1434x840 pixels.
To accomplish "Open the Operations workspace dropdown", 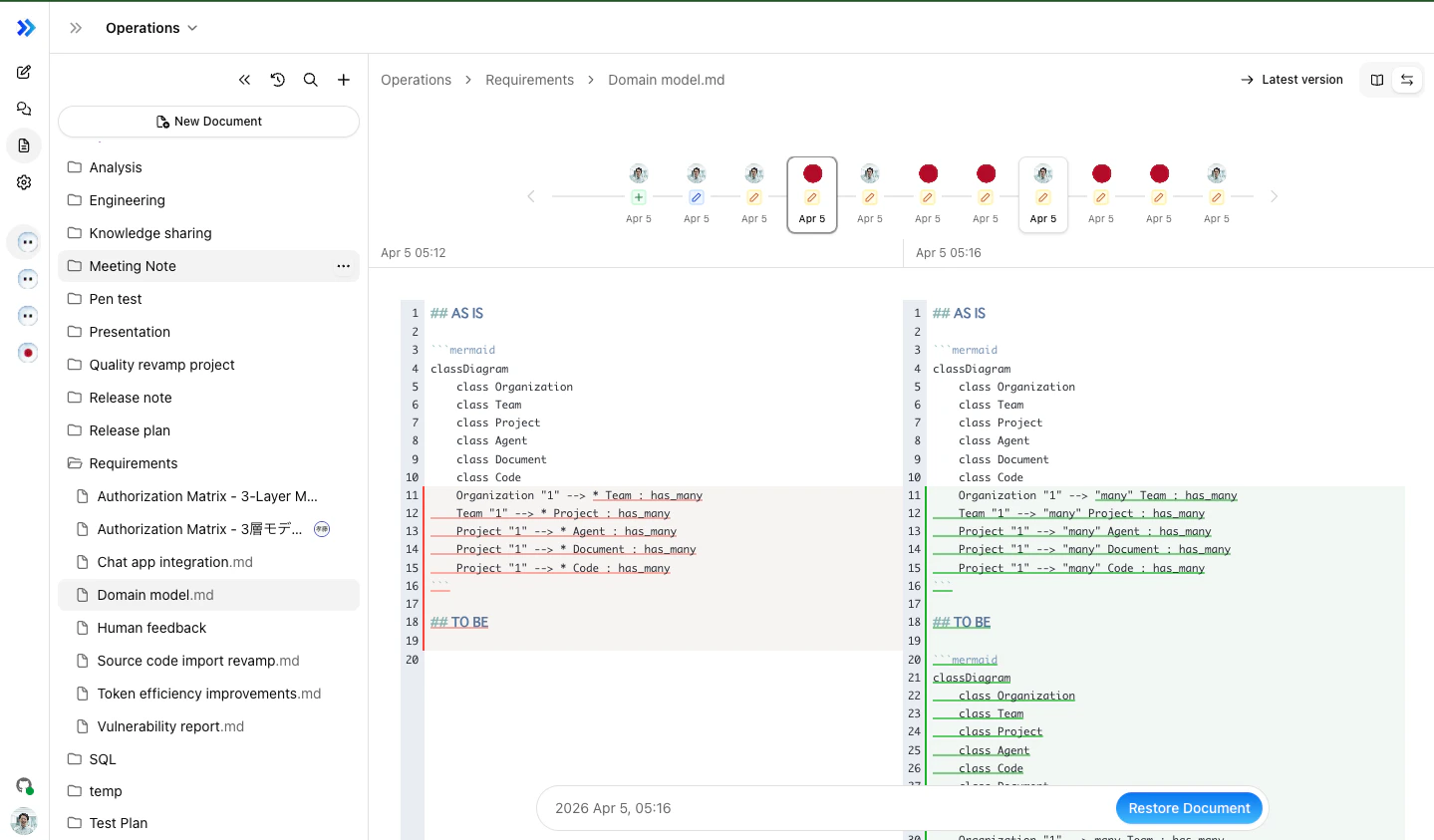I will tap(151, 28).
